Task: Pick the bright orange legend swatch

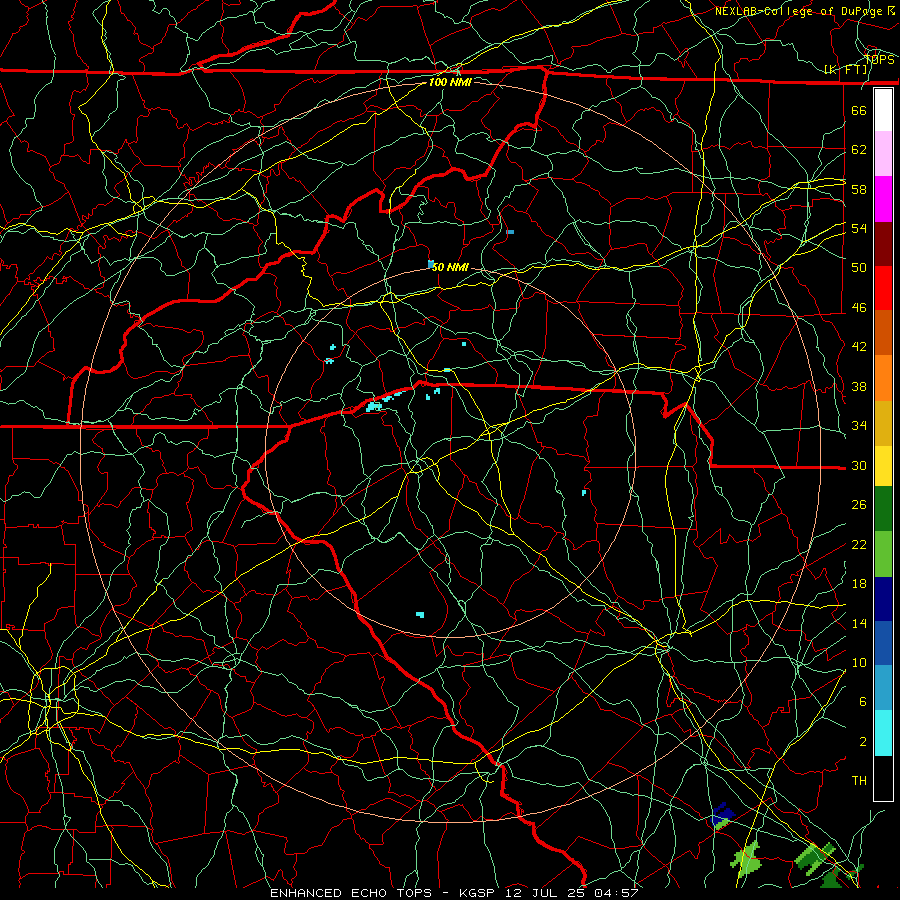Action: coord(883,378)
